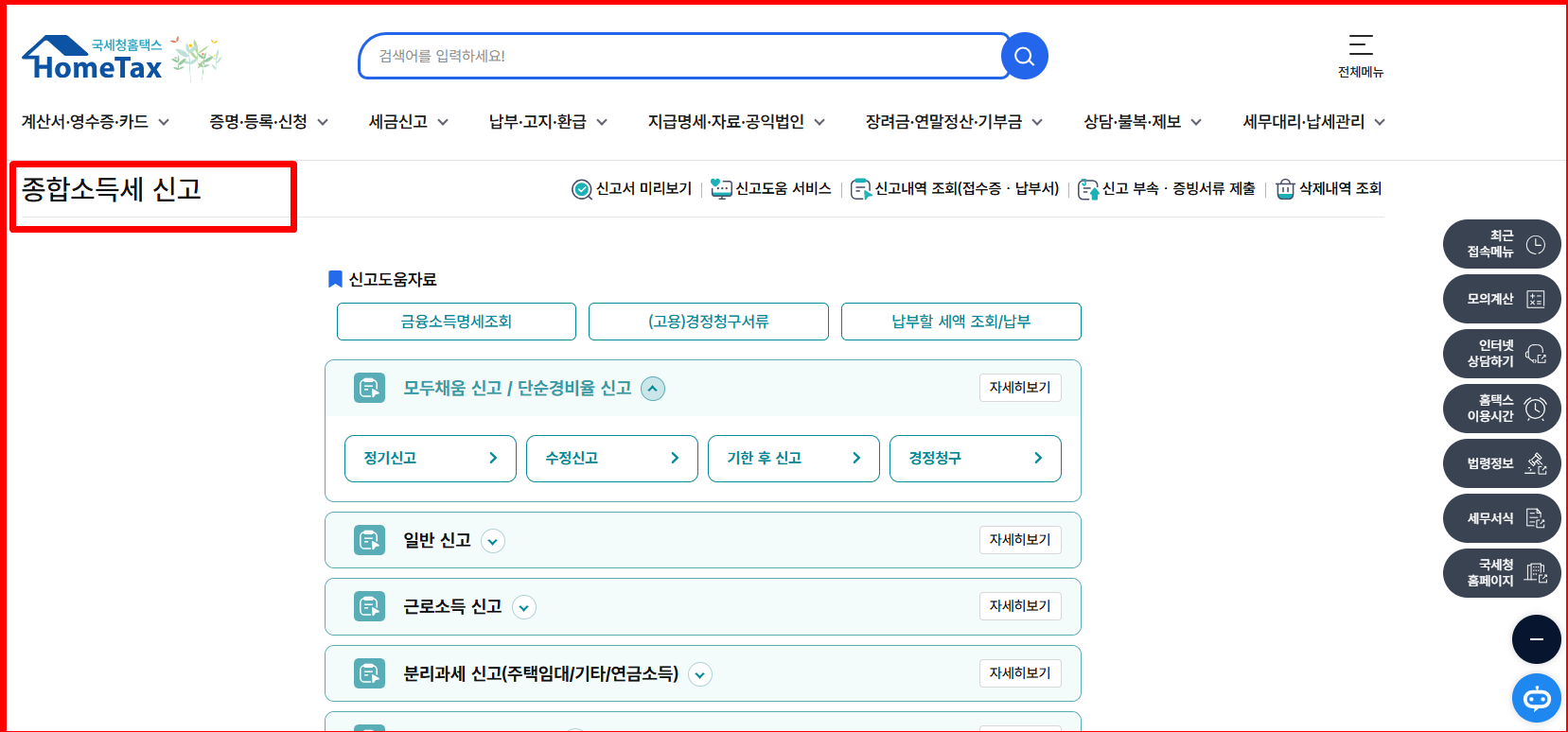Viewport: 1568px width, 732px height.
Task: Open the 세무대리·납세관리 menu
Action: pos(1313,122)
